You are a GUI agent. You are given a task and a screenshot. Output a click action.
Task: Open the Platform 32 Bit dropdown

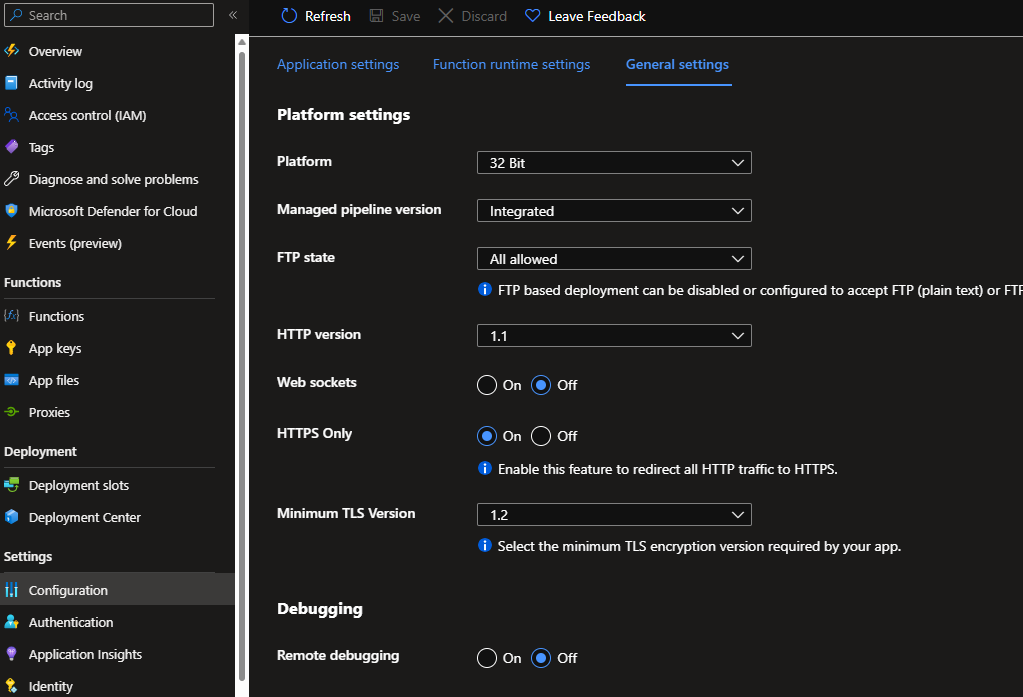[614, 163]
